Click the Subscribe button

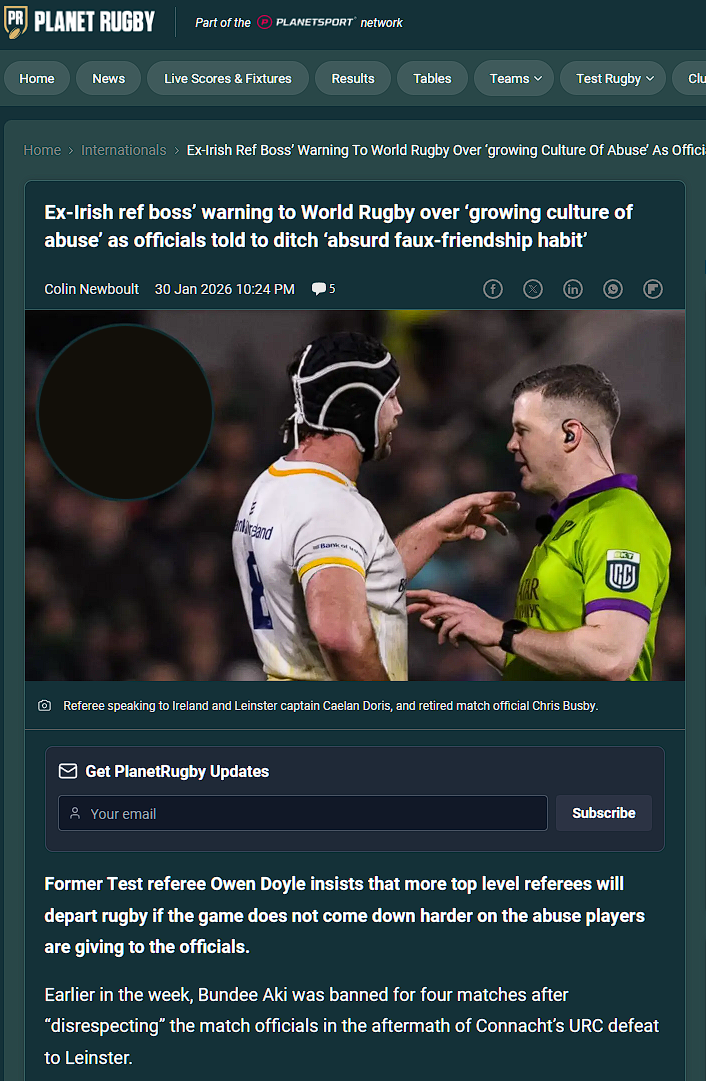coord(604,813)
